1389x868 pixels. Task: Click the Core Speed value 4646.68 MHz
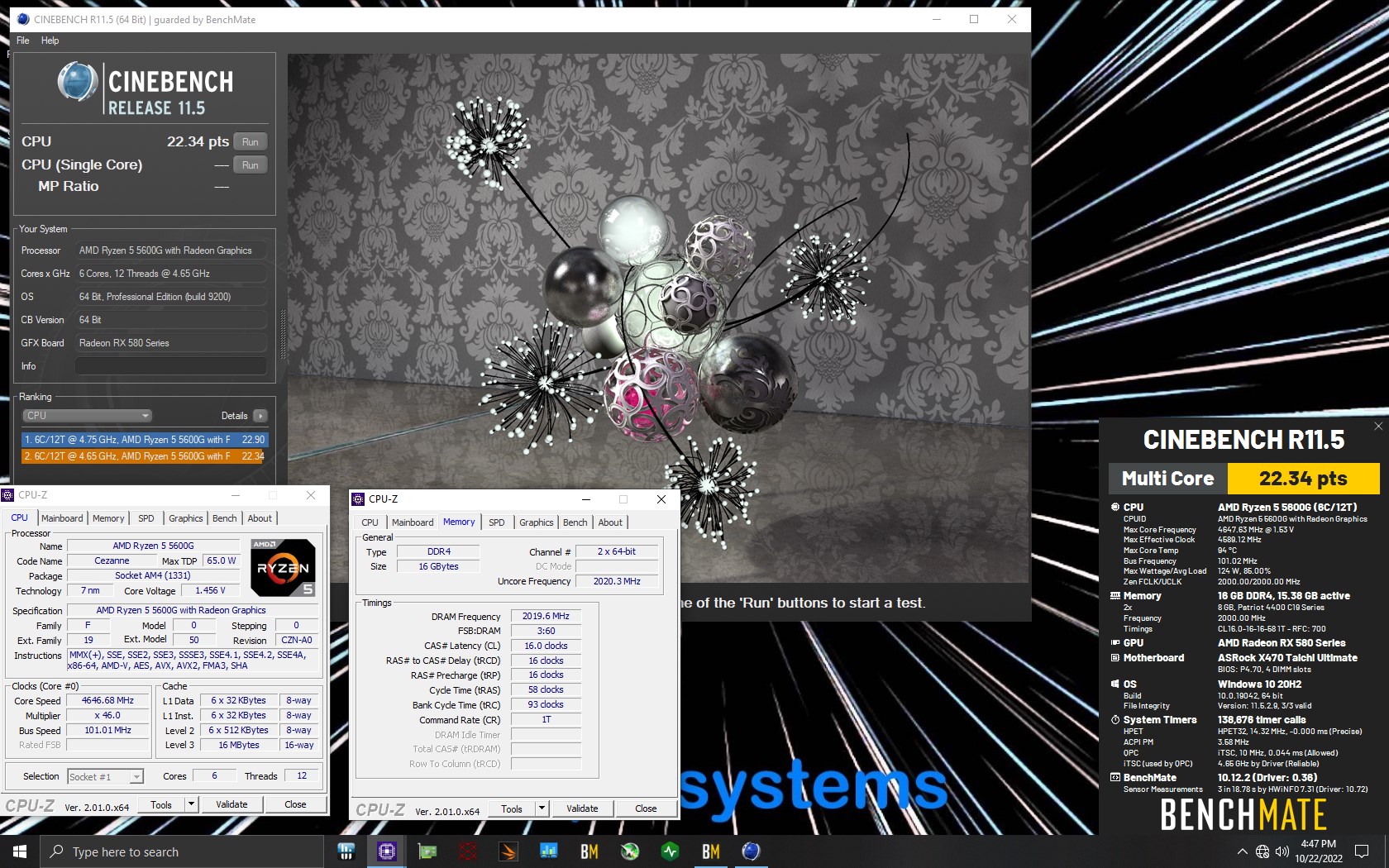click(107, 700)
